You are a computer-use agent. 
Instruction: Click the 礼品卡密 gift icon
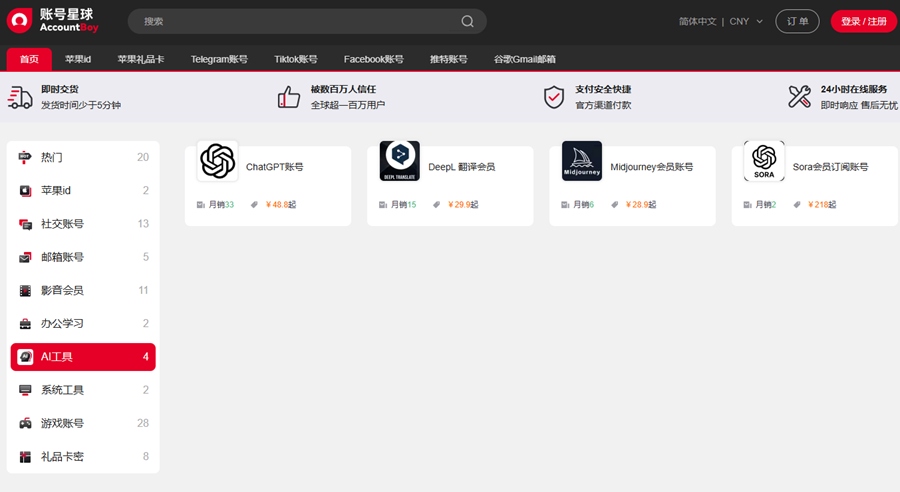coord(25,457)
